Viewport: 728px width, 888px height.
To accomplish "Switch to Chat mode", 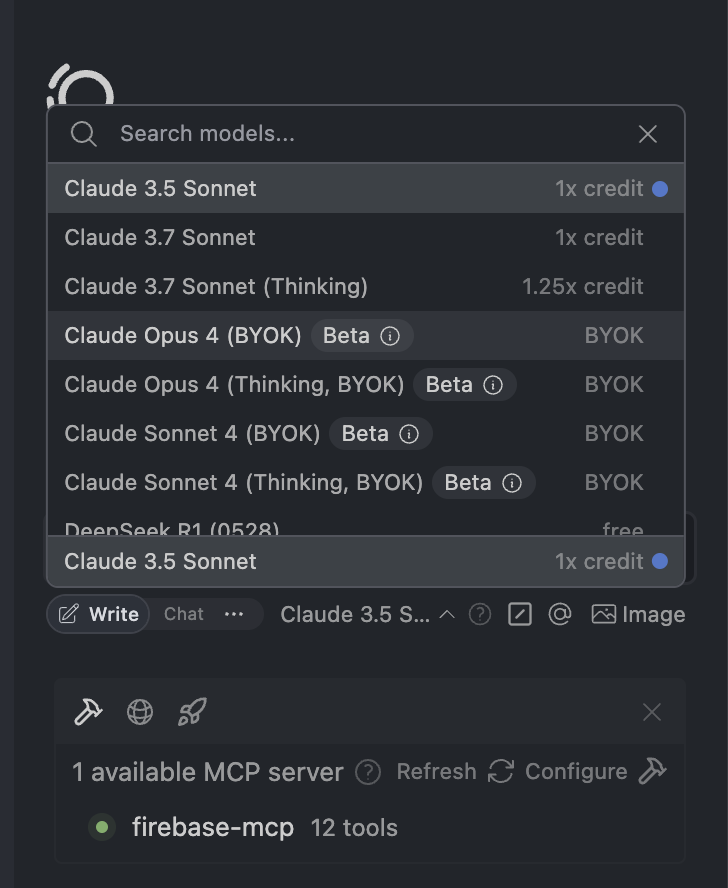I will 184,614.
